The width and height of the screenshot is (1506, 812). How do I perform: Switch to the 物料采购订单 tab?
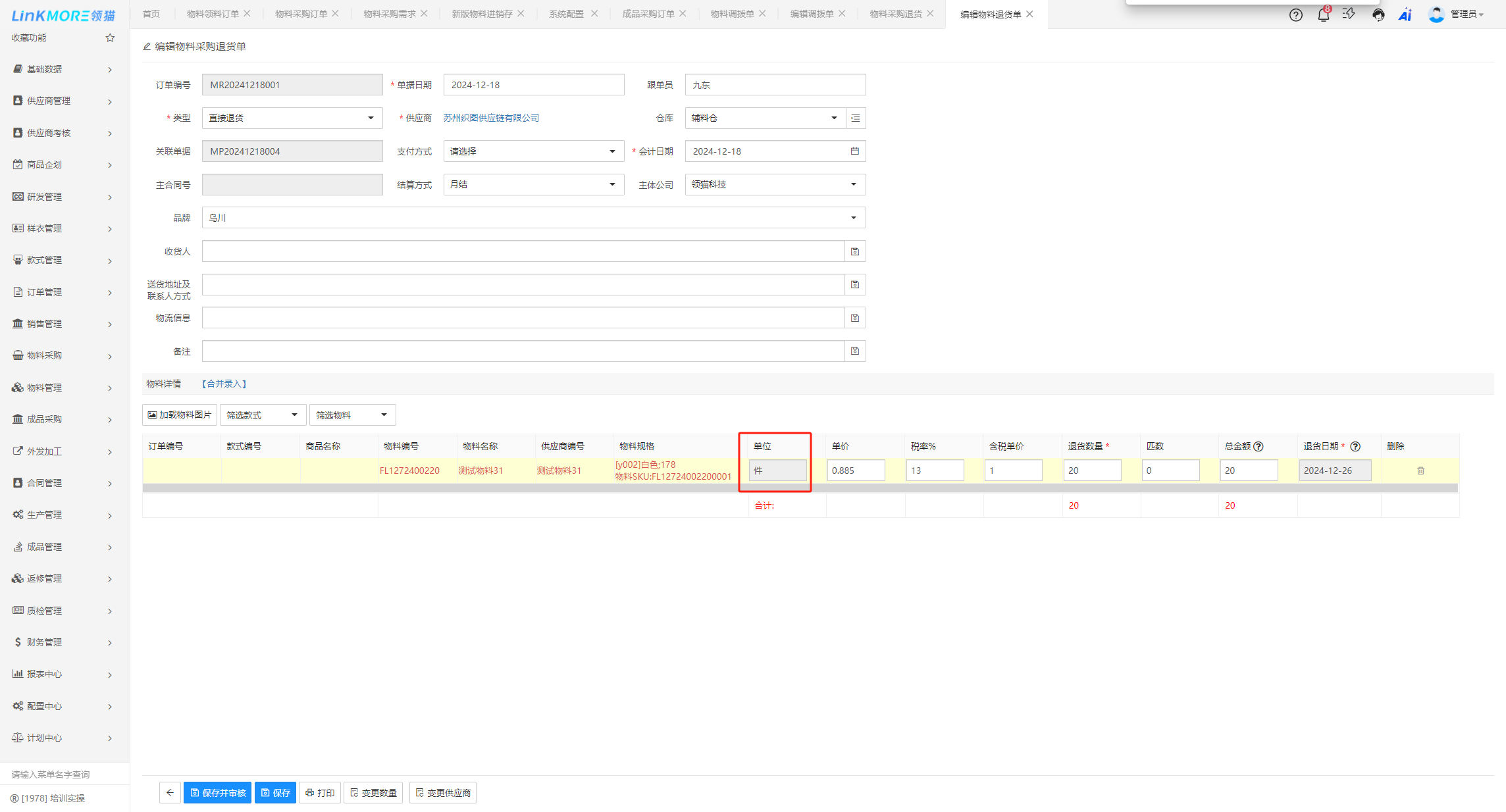301,14
